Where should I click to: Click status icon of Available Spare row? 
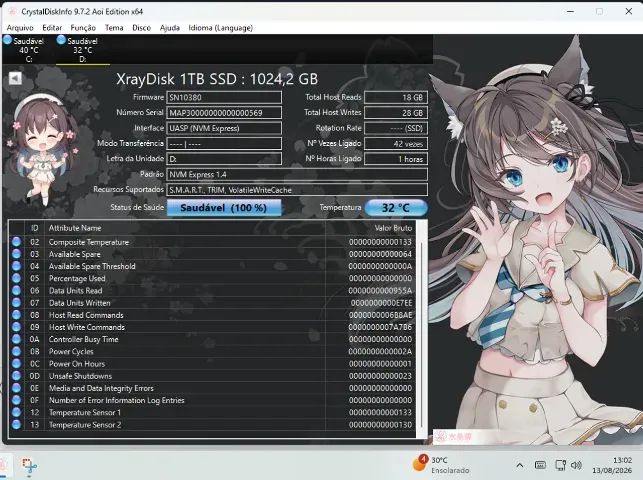pos(16,254)
